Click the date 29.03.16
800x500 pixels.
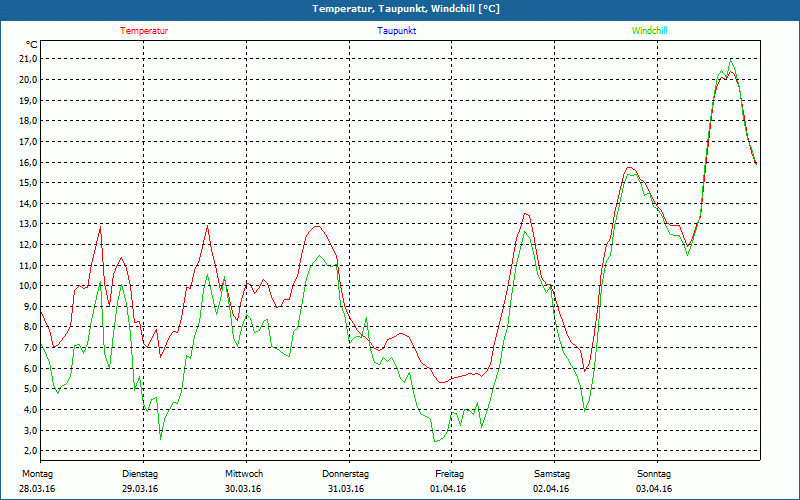[140, 489]
